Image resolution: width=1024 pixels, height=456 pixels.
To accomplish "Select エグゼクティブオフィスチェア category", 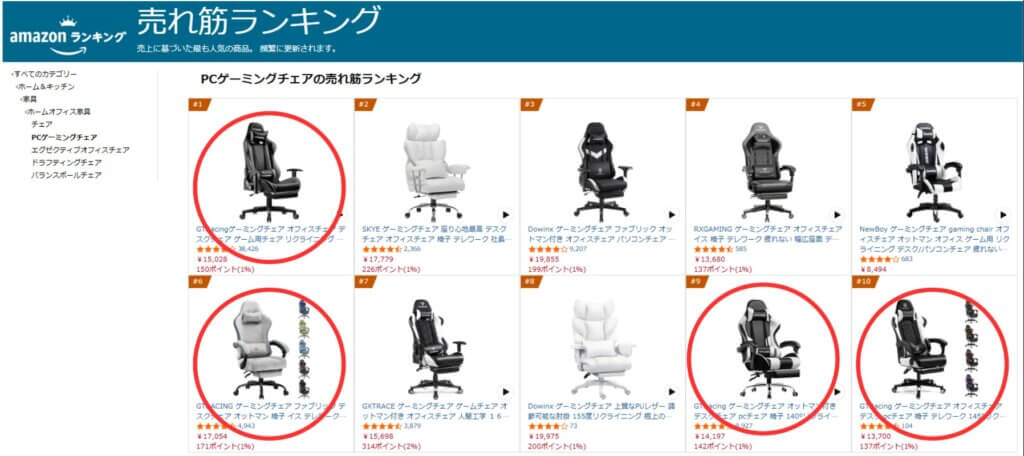I will [80, 150].
